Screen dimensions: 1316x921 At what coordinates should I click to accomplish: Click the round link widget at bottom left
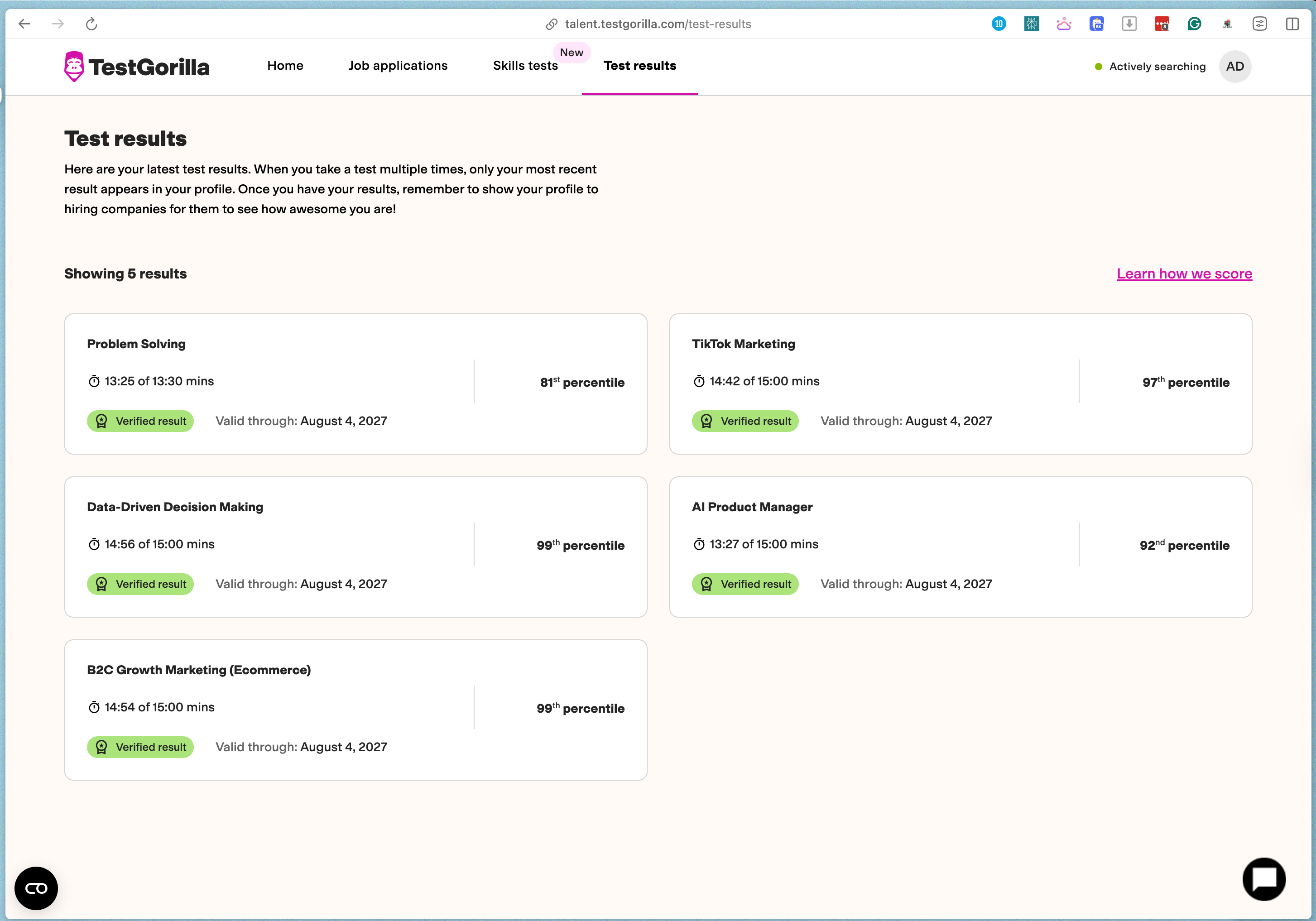[x=36, y=888]
